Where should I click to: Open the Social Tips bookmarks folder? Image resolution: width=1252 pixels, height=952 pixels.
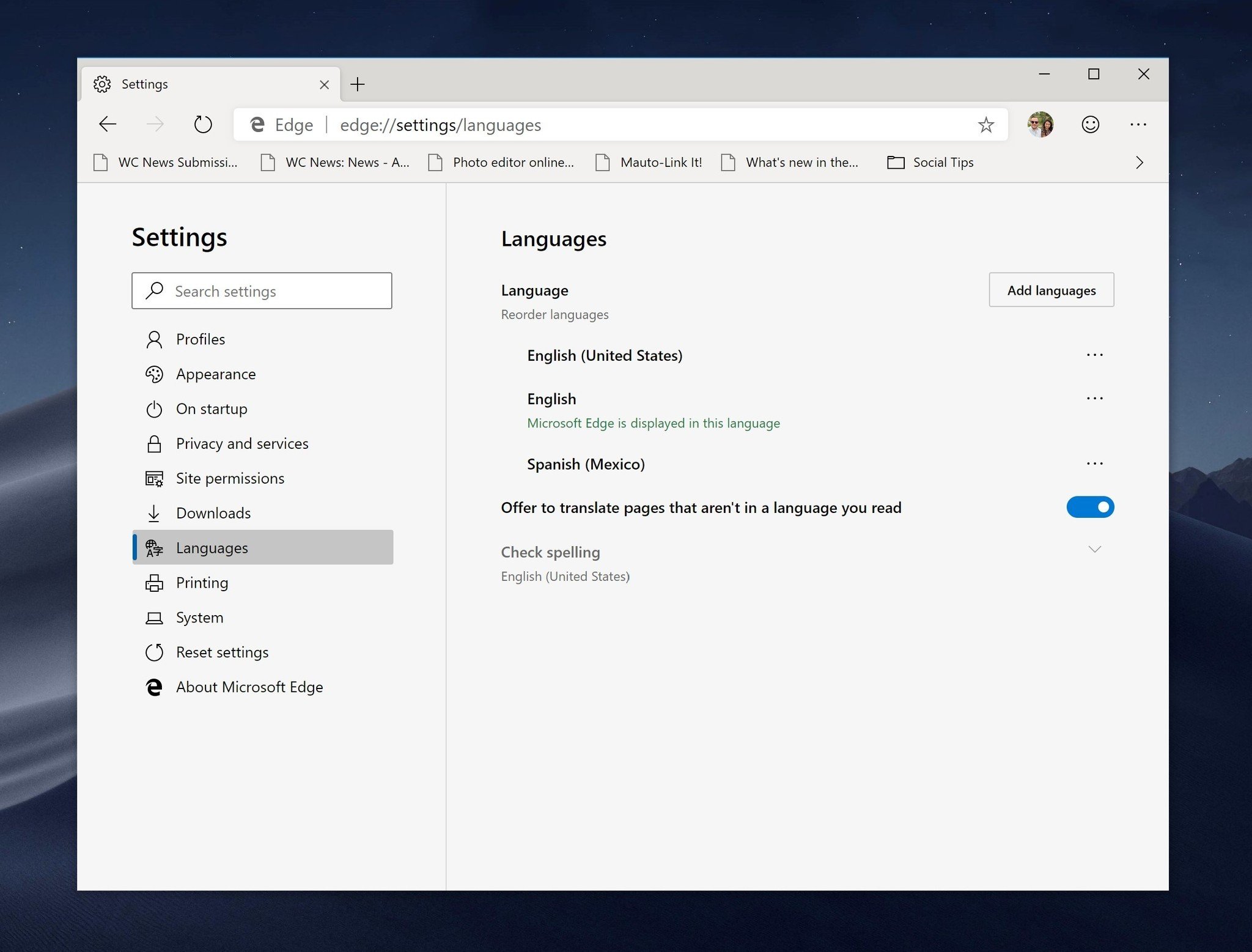pos(930,163)
